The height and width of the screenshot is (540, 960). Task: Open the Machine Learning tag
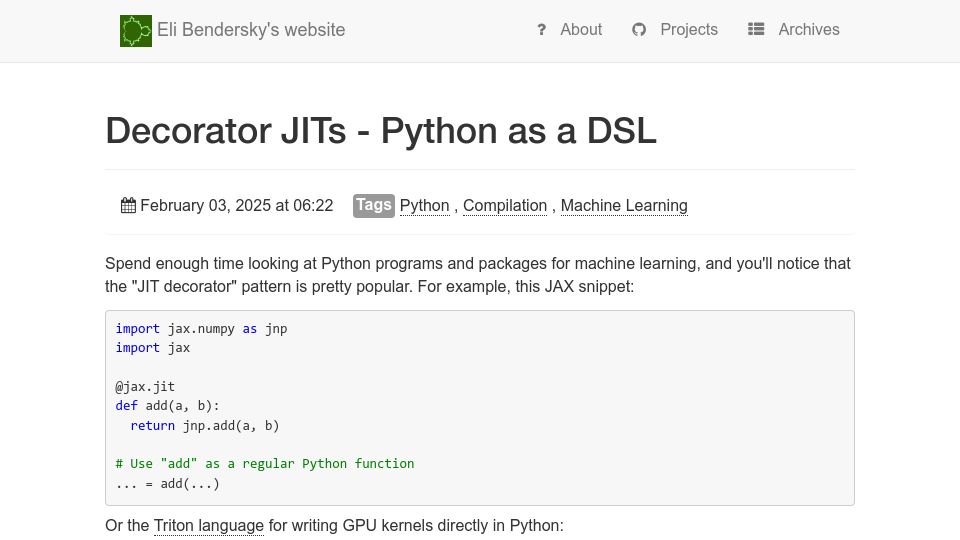[x=624, y=206]
